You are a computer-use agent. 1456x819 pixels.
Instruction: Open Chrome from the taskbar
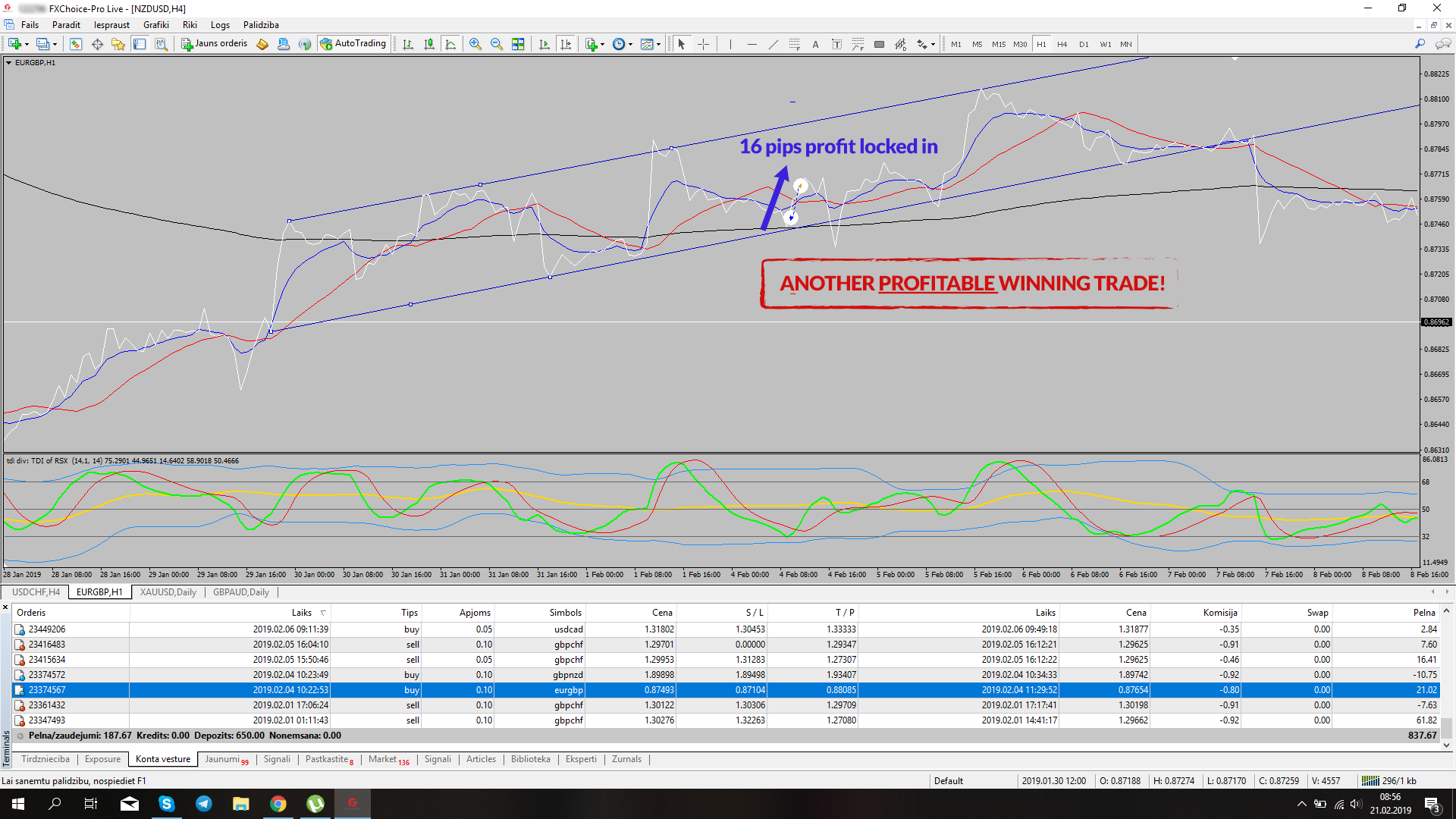click(278, 804)
